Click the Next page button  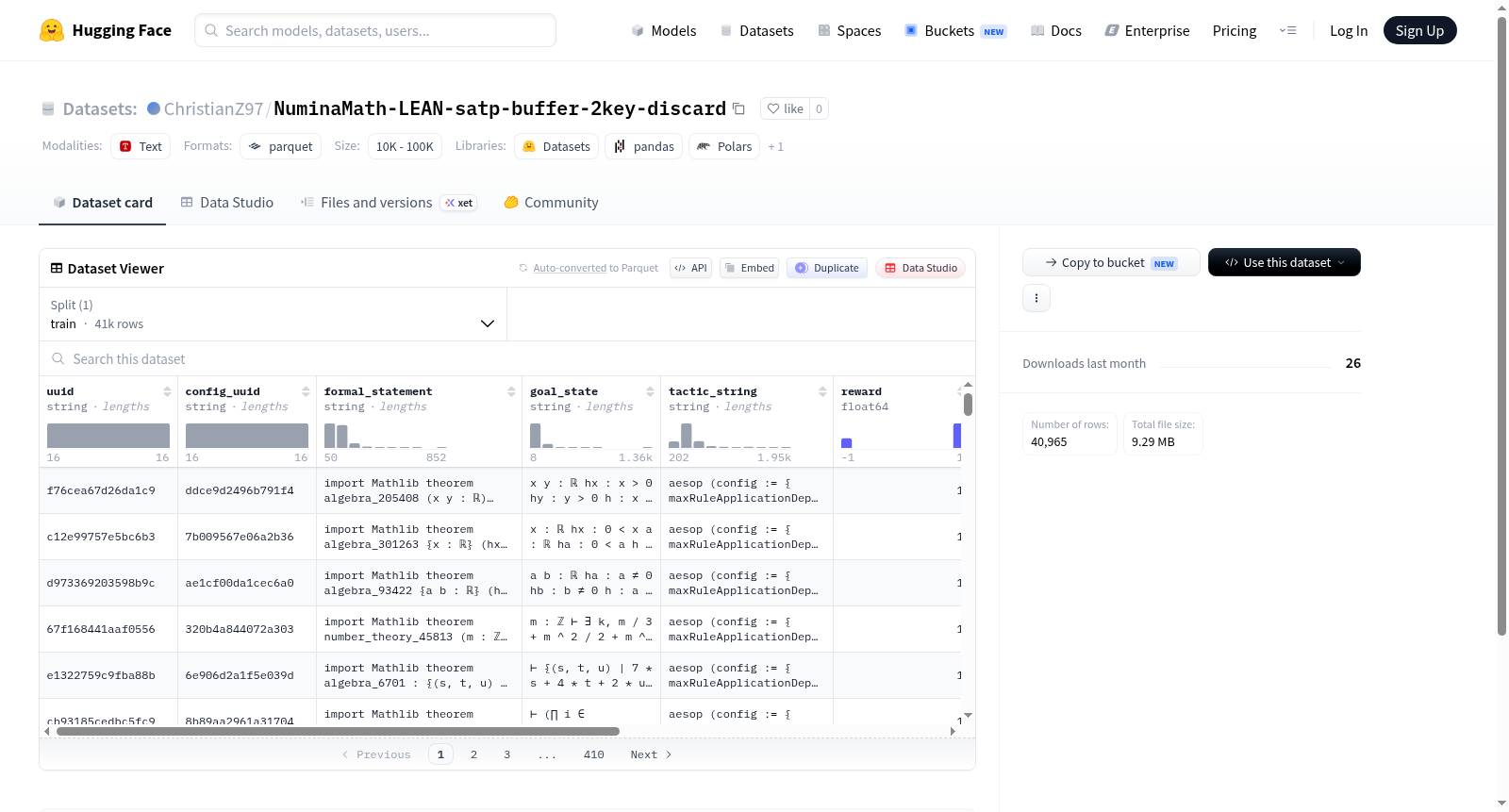click(x=651, y=754)
